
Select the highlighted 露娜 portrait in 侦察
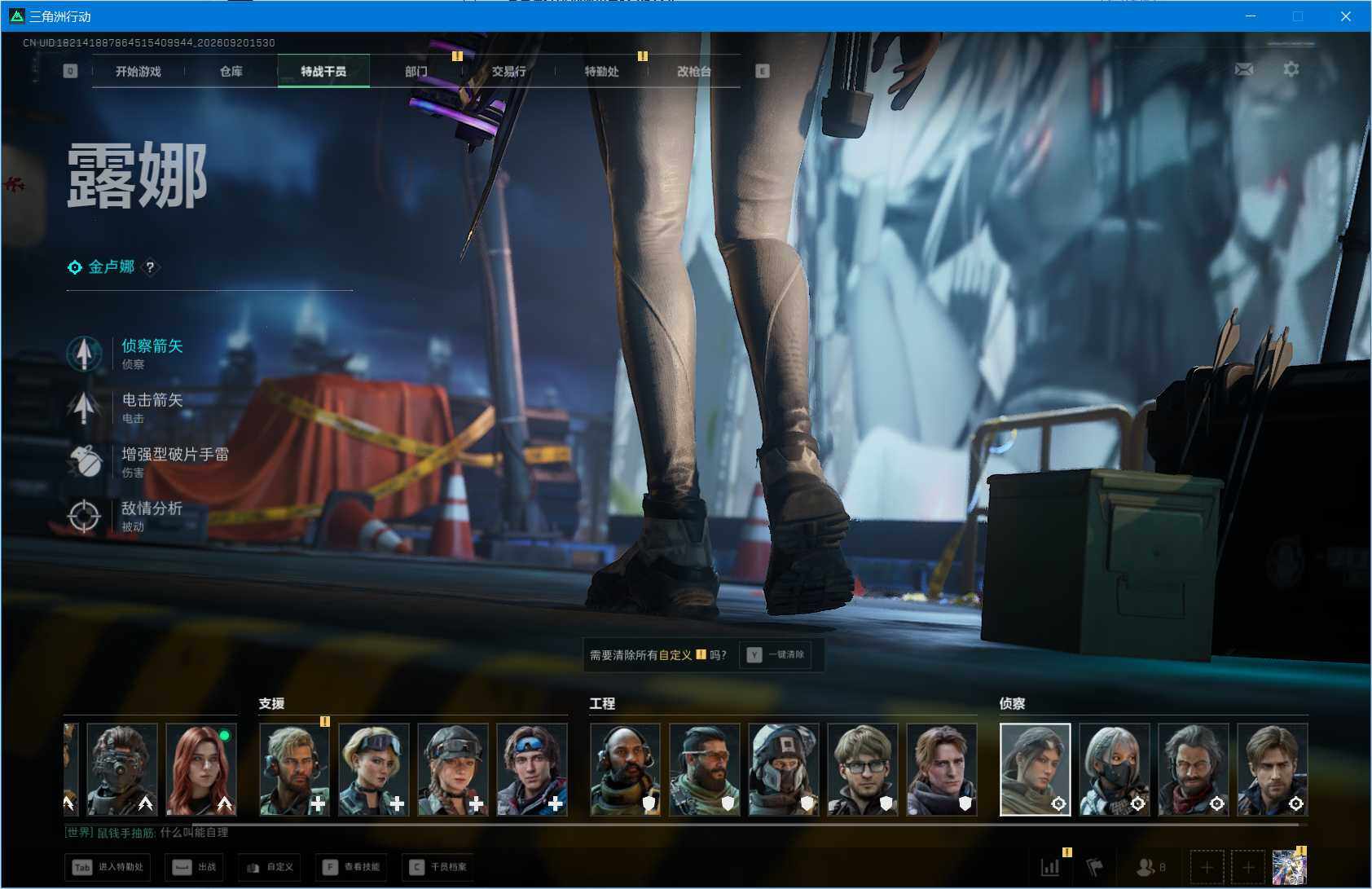[1036, 770]
